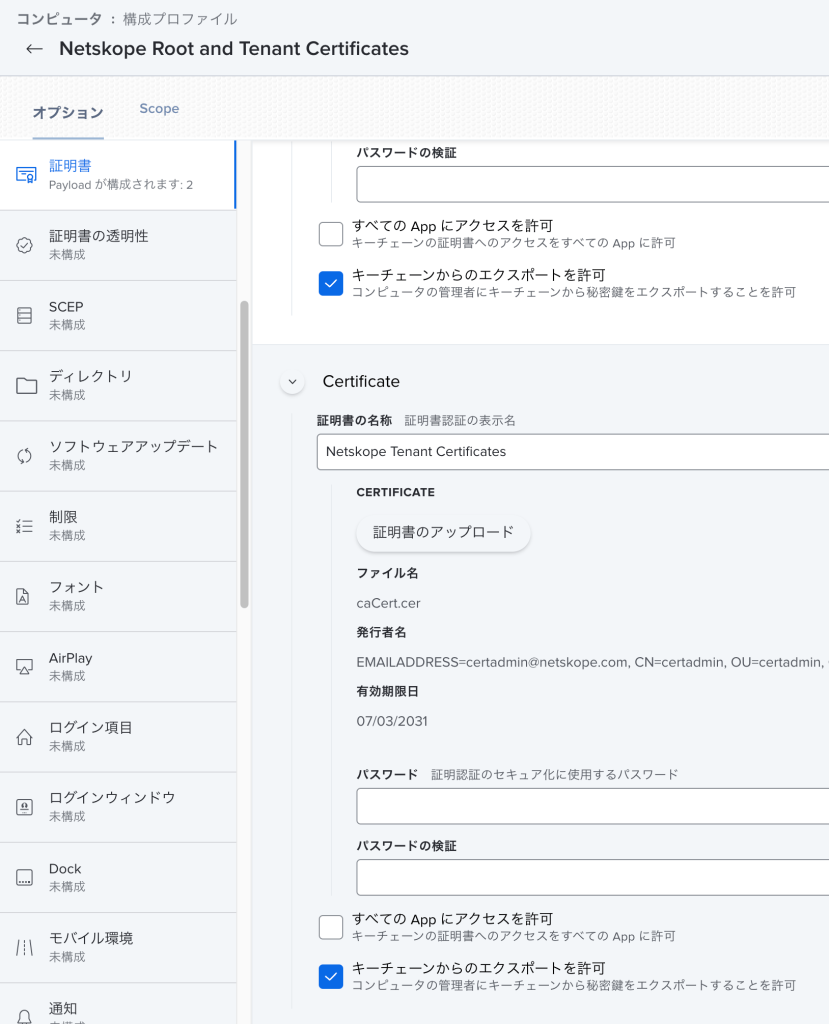Click the ログイン項目 house icon
This screenshot has width=829, height=1024.
tap(24, 737)
